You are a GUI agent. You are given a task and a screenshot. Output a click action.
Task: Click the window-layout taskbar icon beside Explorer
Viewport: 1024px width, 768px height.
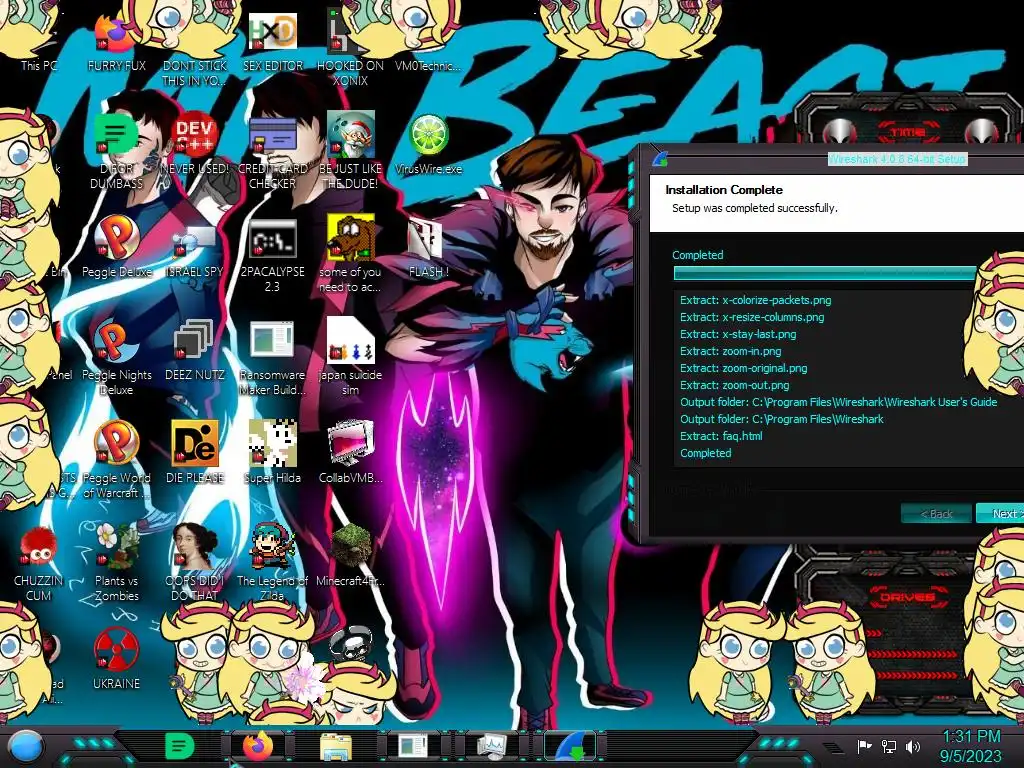tap(413, 746)
